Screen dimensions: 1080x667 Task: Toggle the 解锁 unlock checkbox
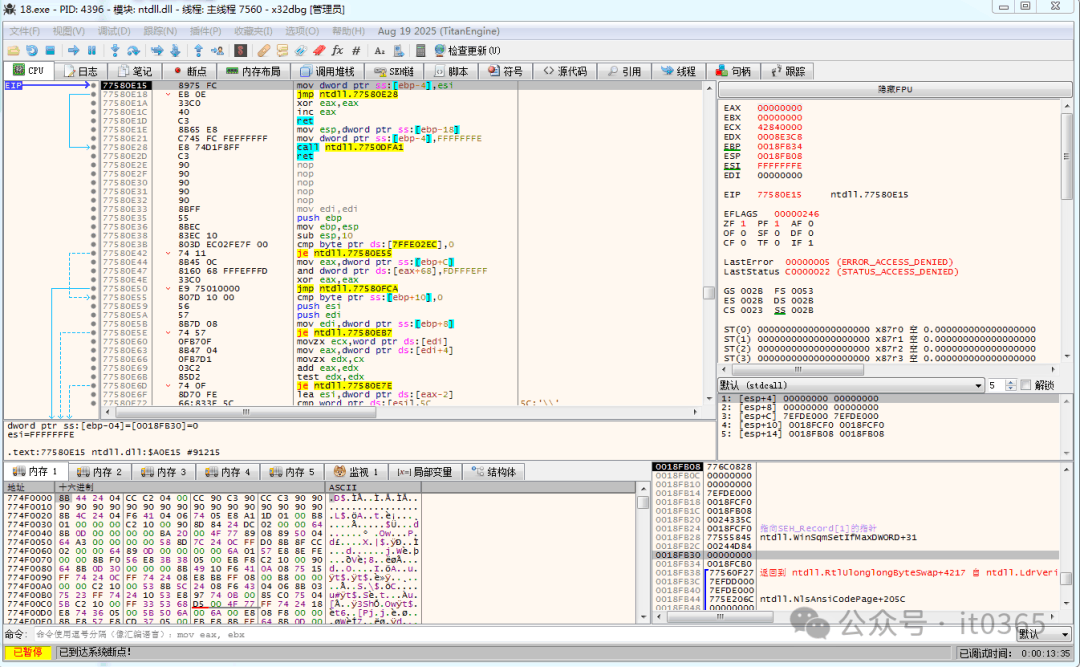click(1025, 385)
